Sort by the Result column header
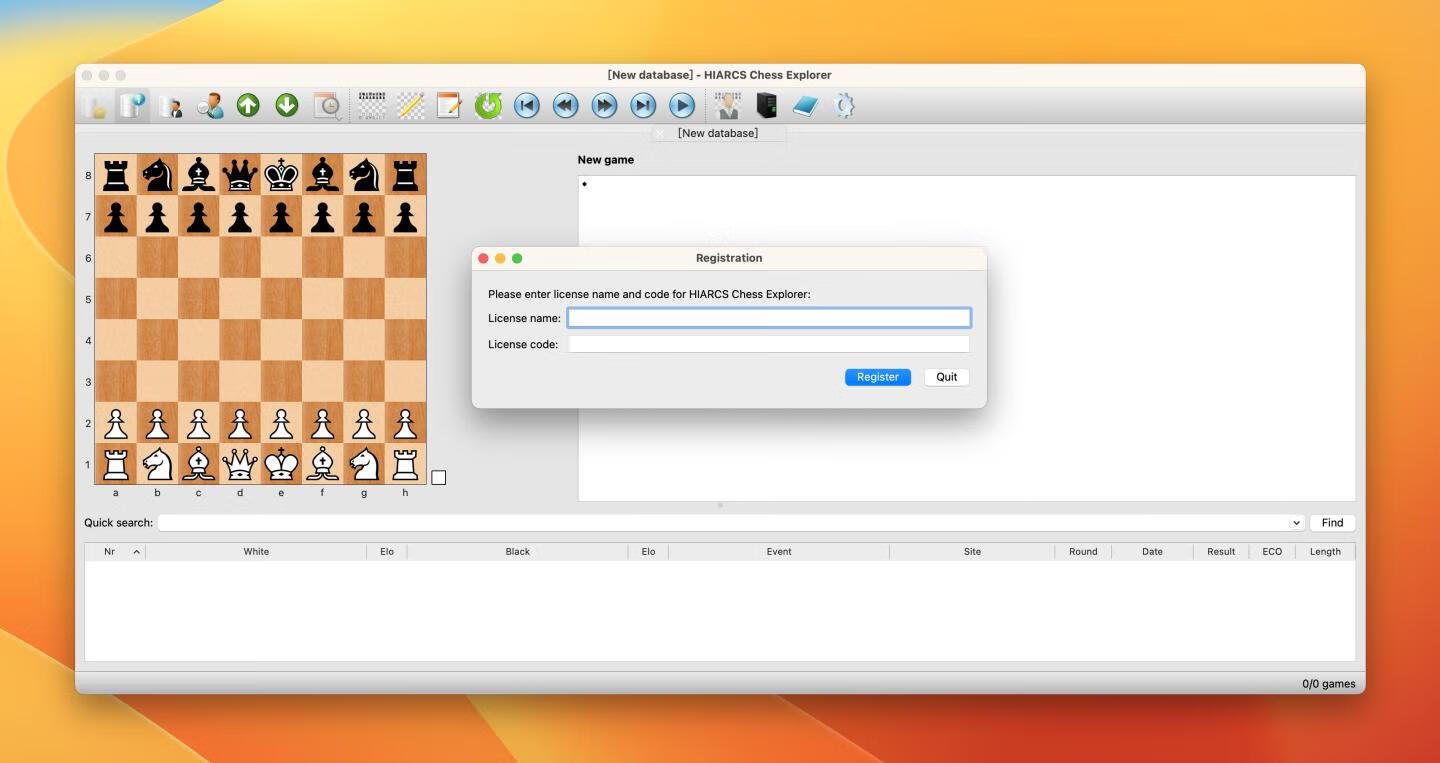The width and height of the screenshot is (1440, 763). pyautogui.click(x=1221, y=552)
